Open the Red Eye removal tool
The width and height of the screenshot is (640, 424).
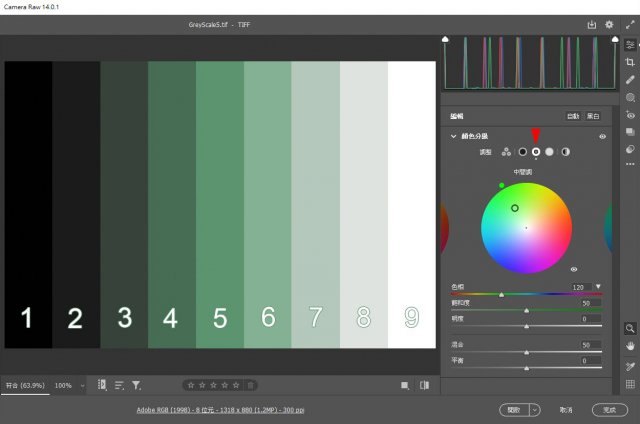(x=630, y=114)
